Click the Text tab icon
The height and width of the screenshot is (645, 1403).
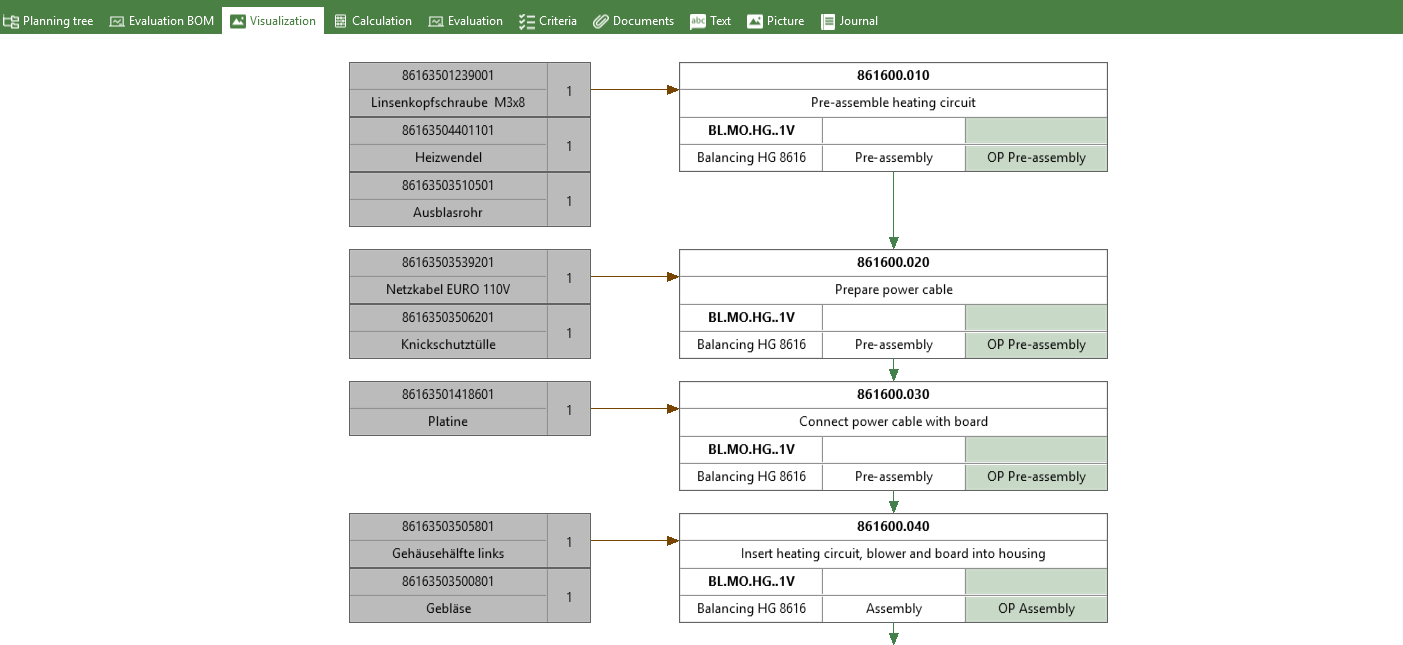coord(698,21)
